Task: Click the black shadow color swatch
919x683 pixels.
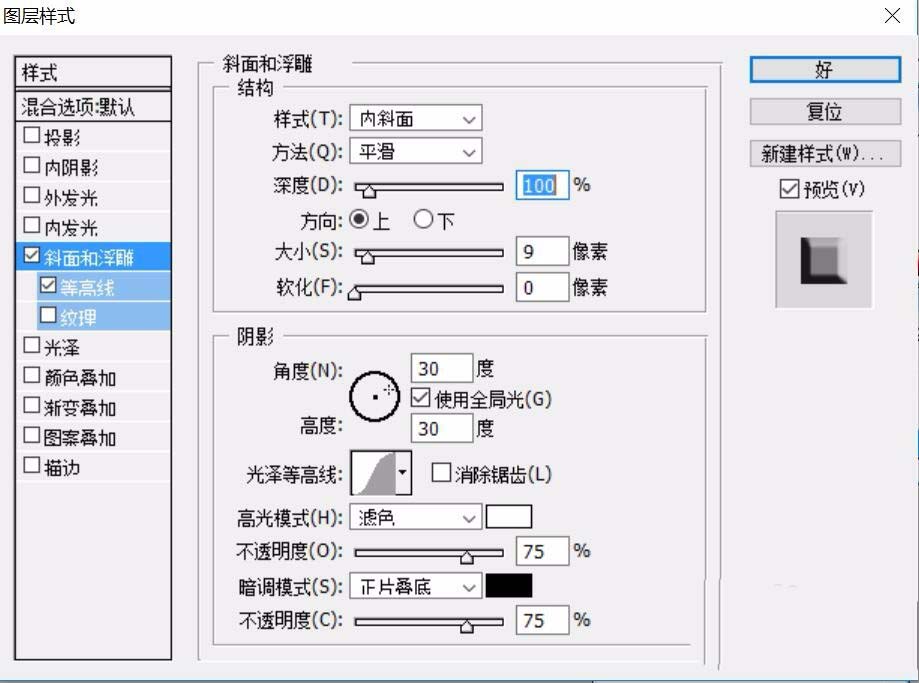Action: pyautogui.click(x=510, y=585)
